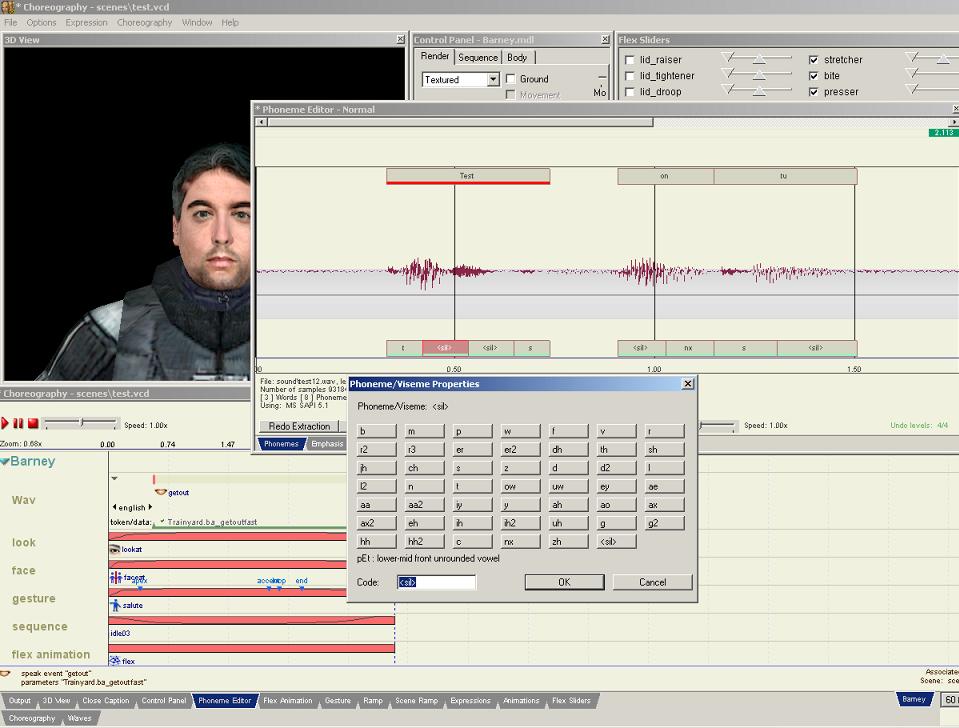959x728 pixels.
Task: Choose the '<sil>' phoneme button in grid
Action: 616,541
